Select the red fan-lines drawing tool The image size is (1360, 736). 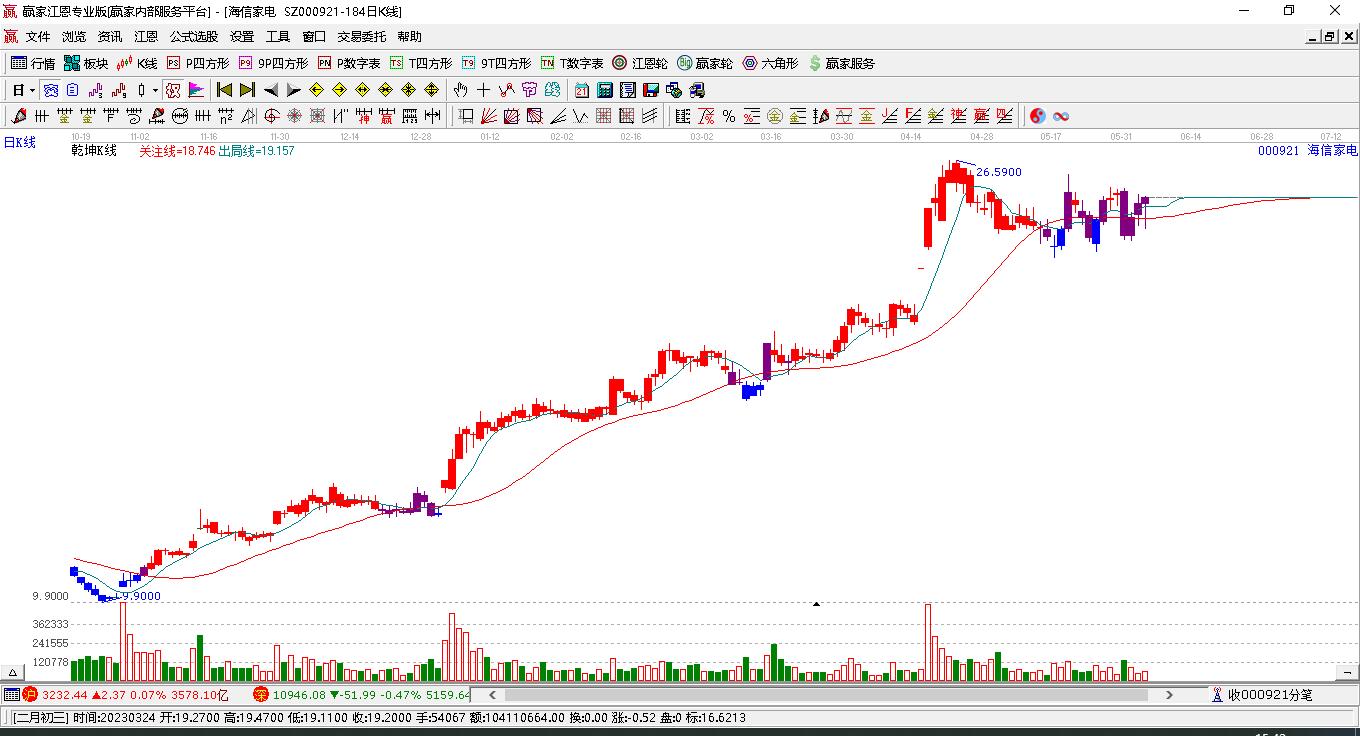pyautogui.click(x=489, y=116)
